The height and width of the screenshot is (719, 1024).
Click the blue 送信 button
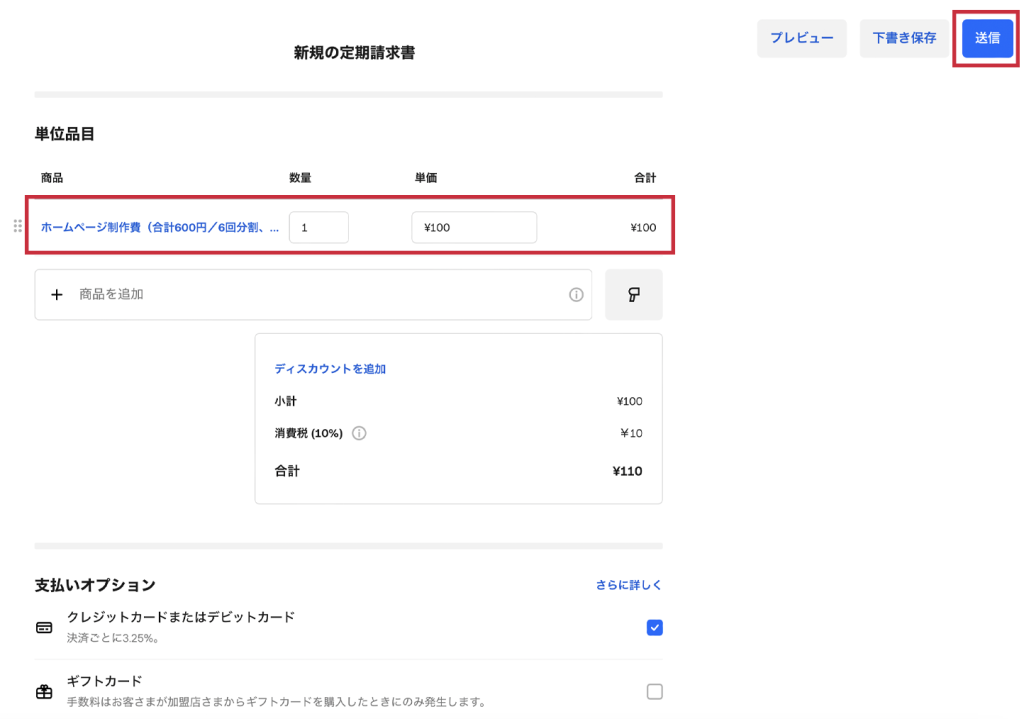987,38
